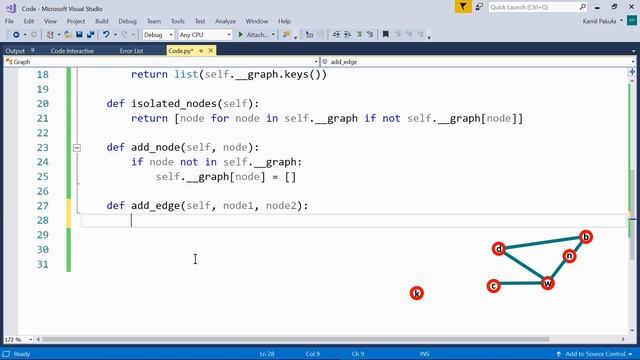Image resolution: width=640 pixels, height=360 pixels.
Task: Click the scroll down arrow of vertical scrollbar
Action: pyautogui.click(x=632, y=330)
